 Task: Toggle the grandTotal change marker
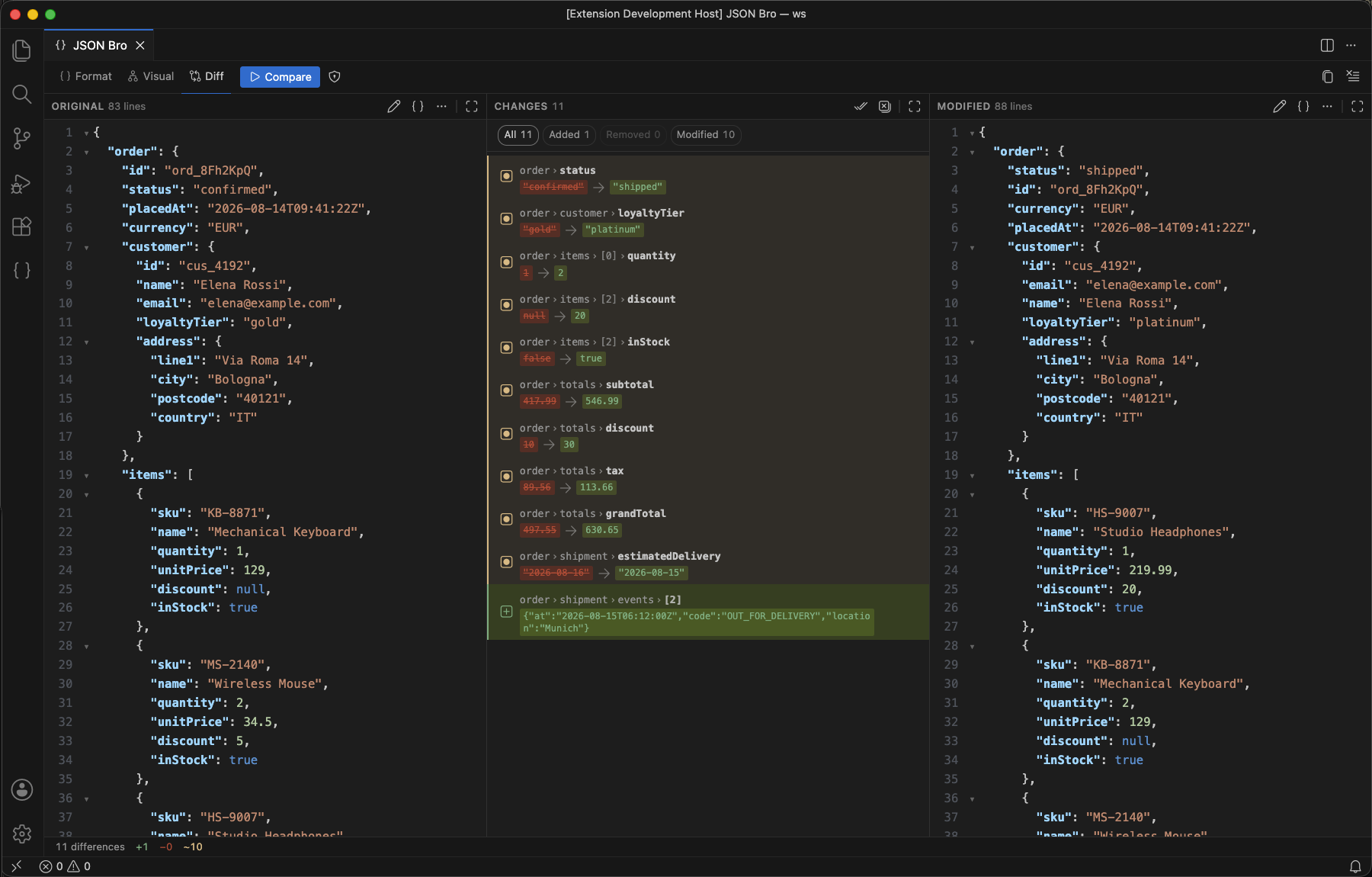506,519
